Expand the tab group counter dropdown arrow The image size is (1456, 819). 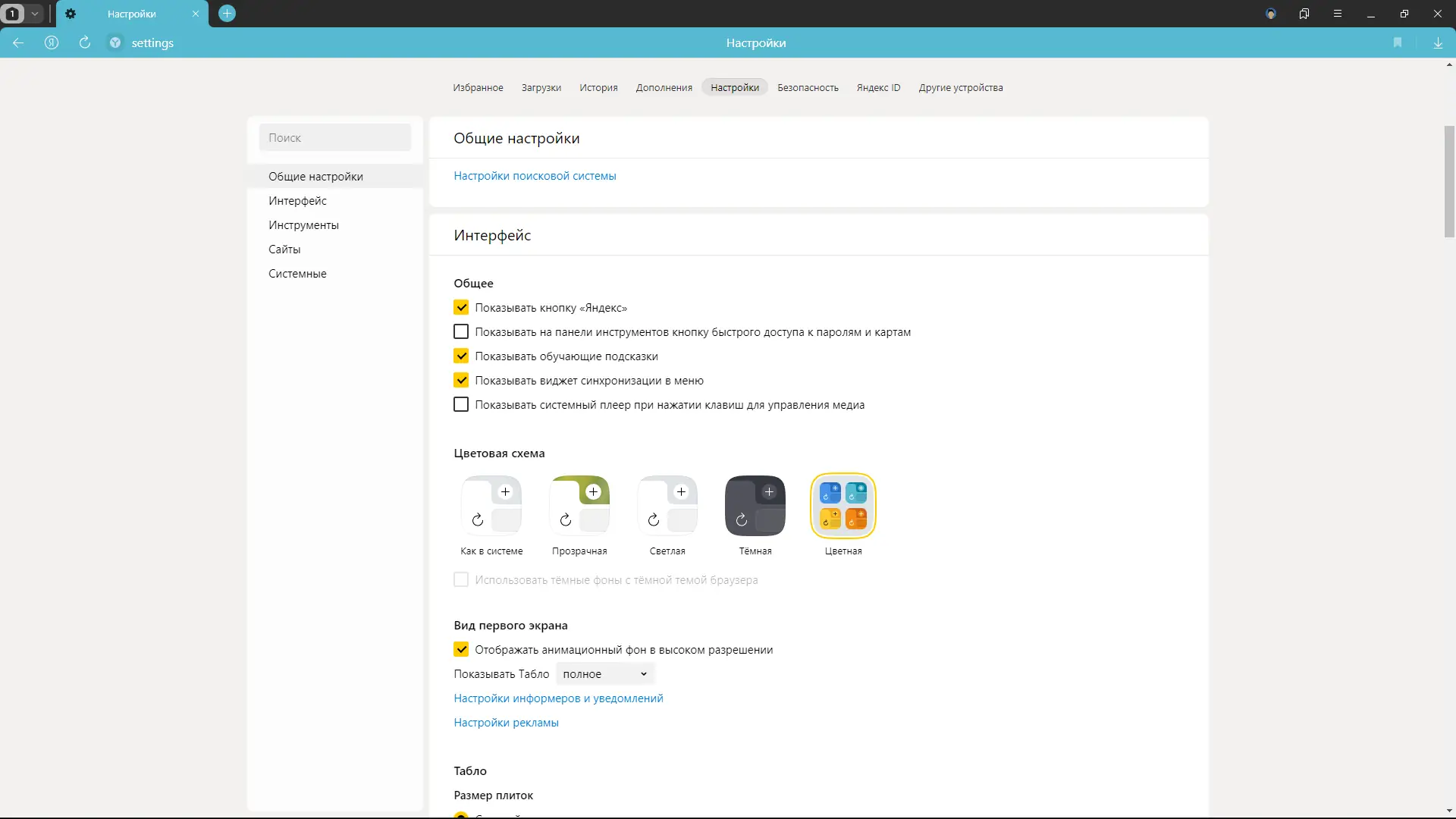35,14
